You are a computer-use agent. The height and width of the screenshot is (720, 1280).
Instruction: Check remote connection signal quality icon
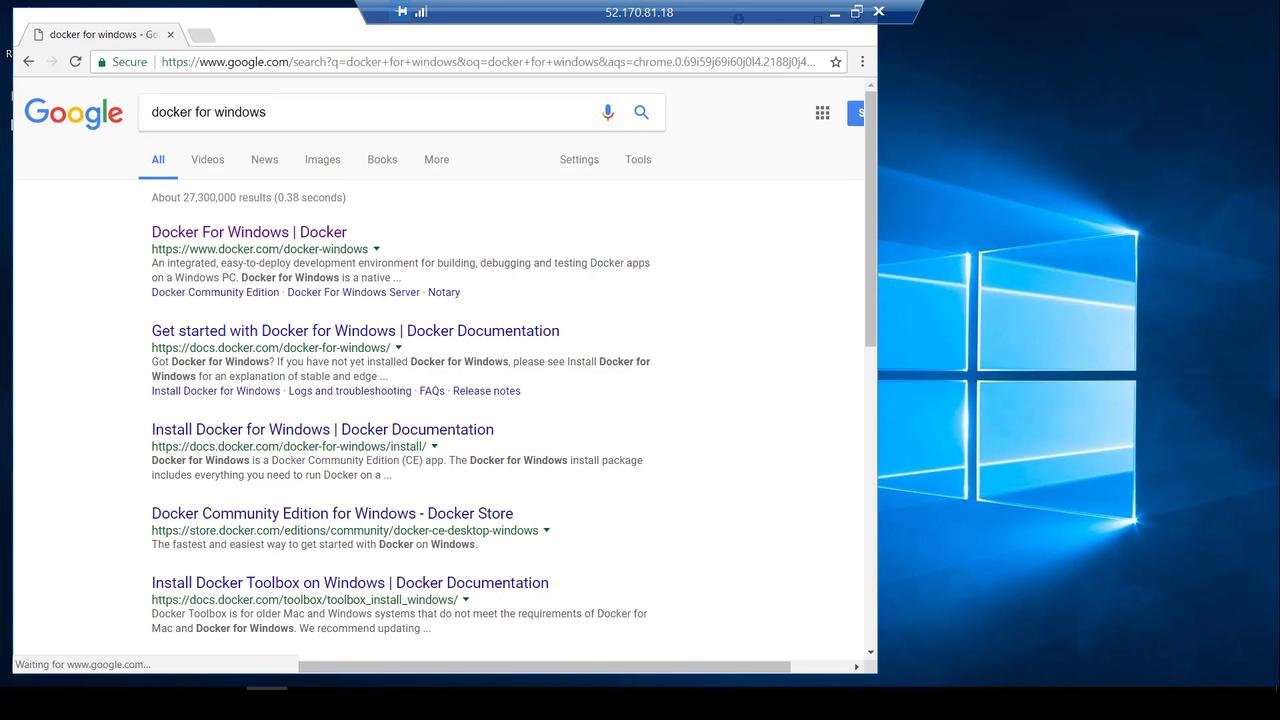(421, 12)
